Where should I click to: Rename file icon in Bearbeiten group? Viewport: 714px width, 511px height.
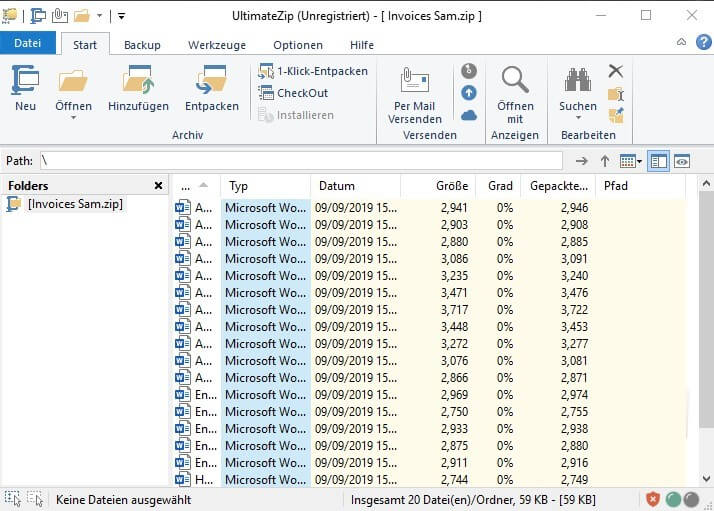pyautogui.click(x=616, y=94)
